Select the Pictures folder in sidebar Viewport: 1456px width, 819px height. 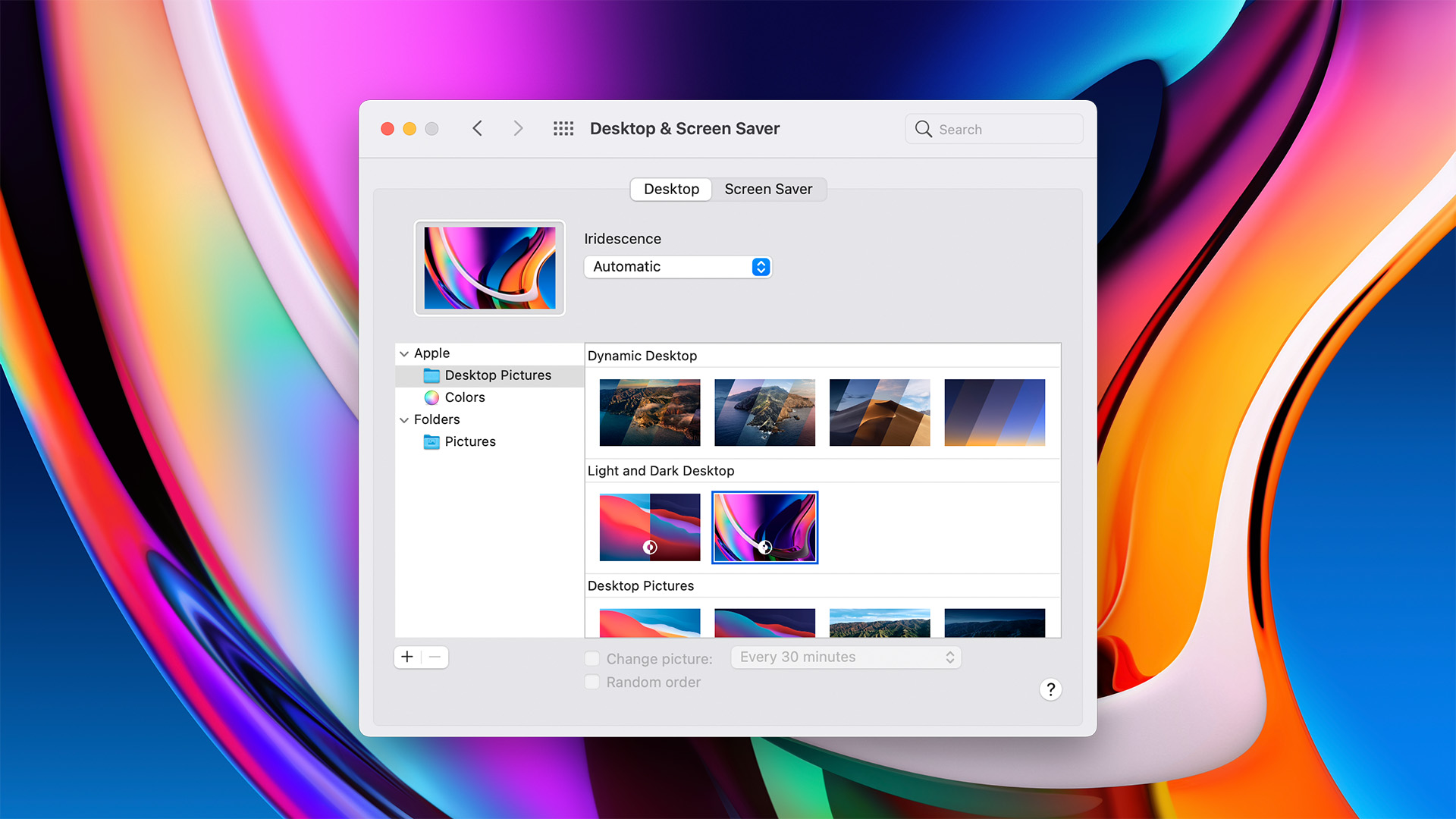coord(490,441)
